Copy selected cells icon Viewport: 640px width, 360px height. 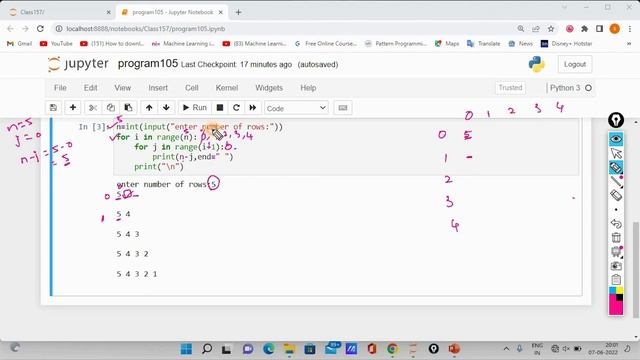click(x=111, y=108)
